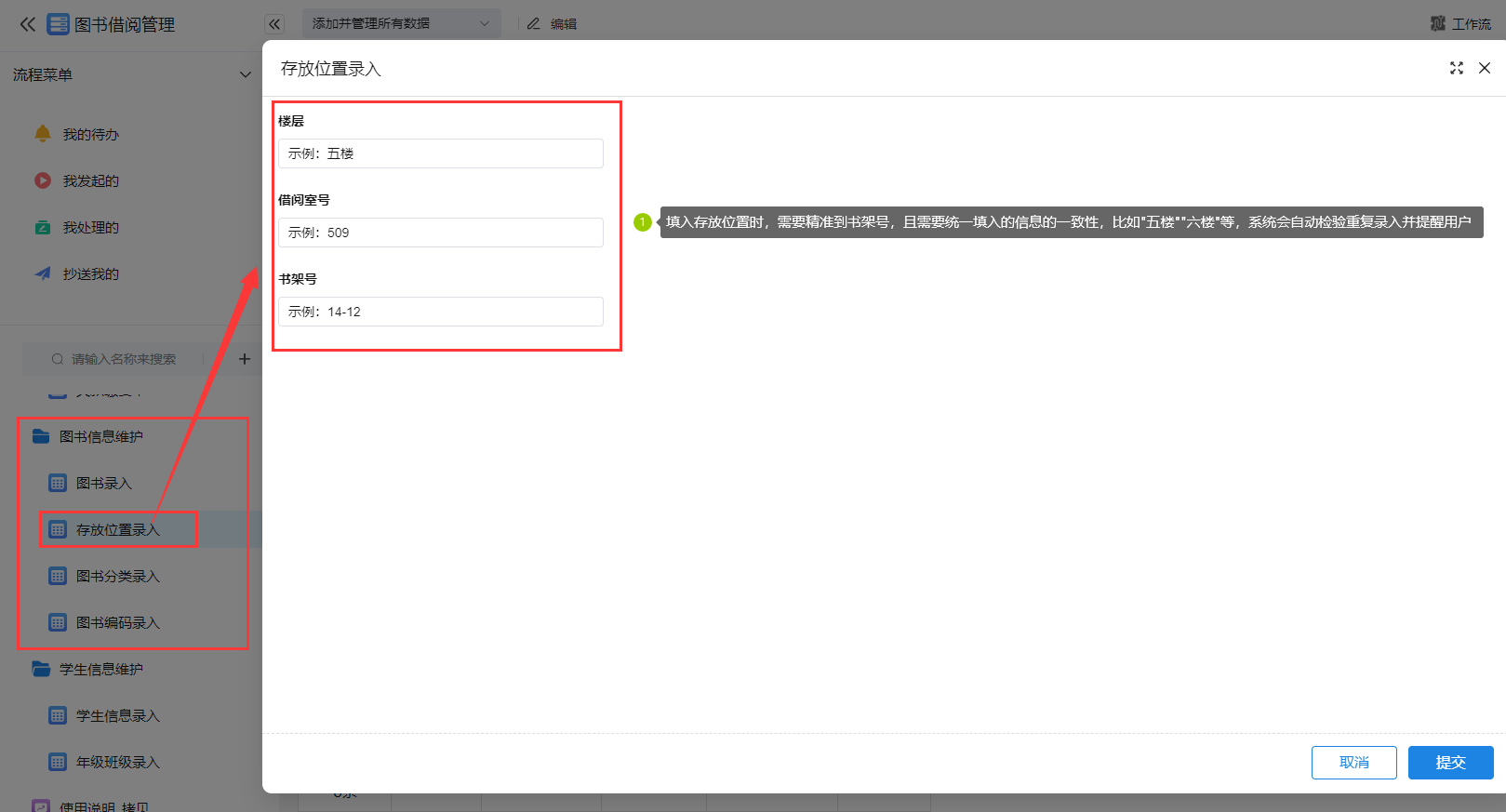Click the 图书借阅管理 app logo icon
Viewport: 1506px width, 812px height.
tap(58, 24)
